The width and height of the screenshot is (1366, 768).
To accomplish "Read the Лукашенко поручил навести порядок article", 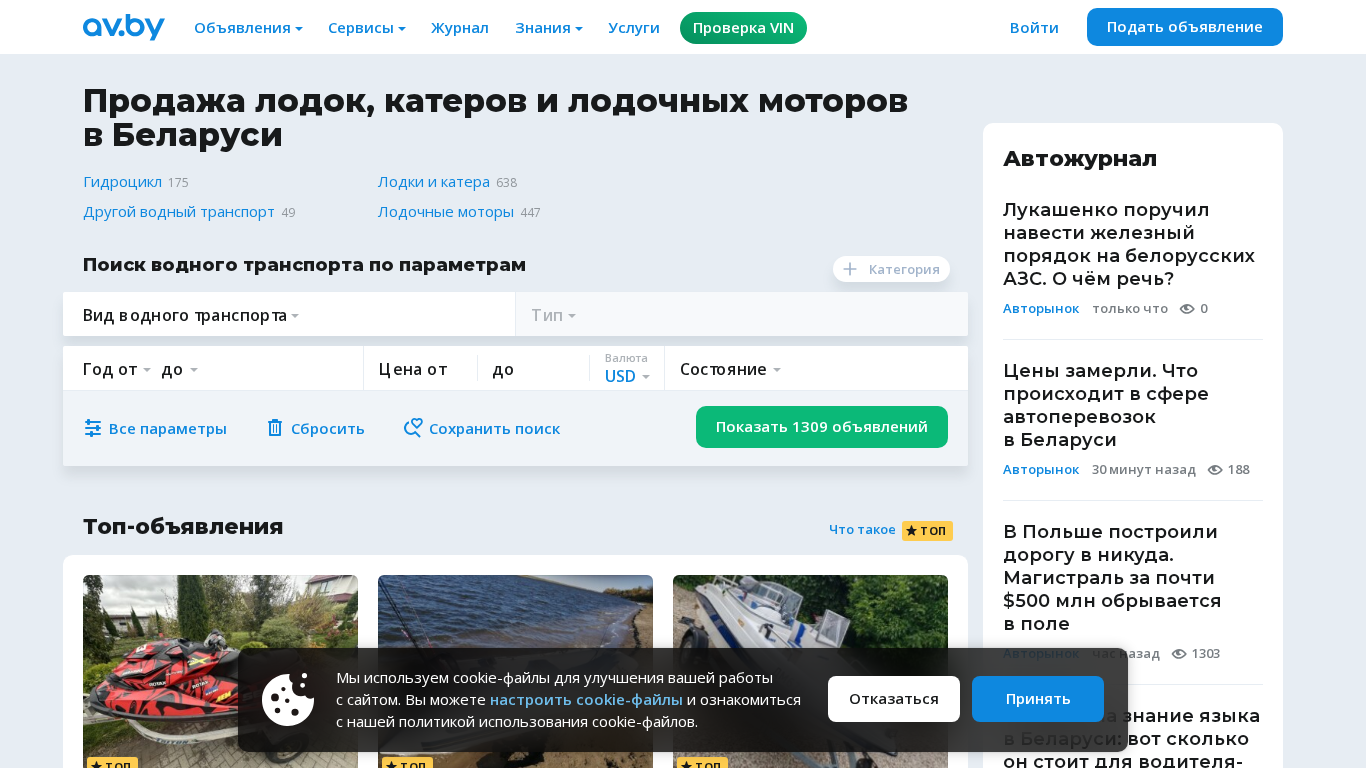I will (x=1129, y=244).
